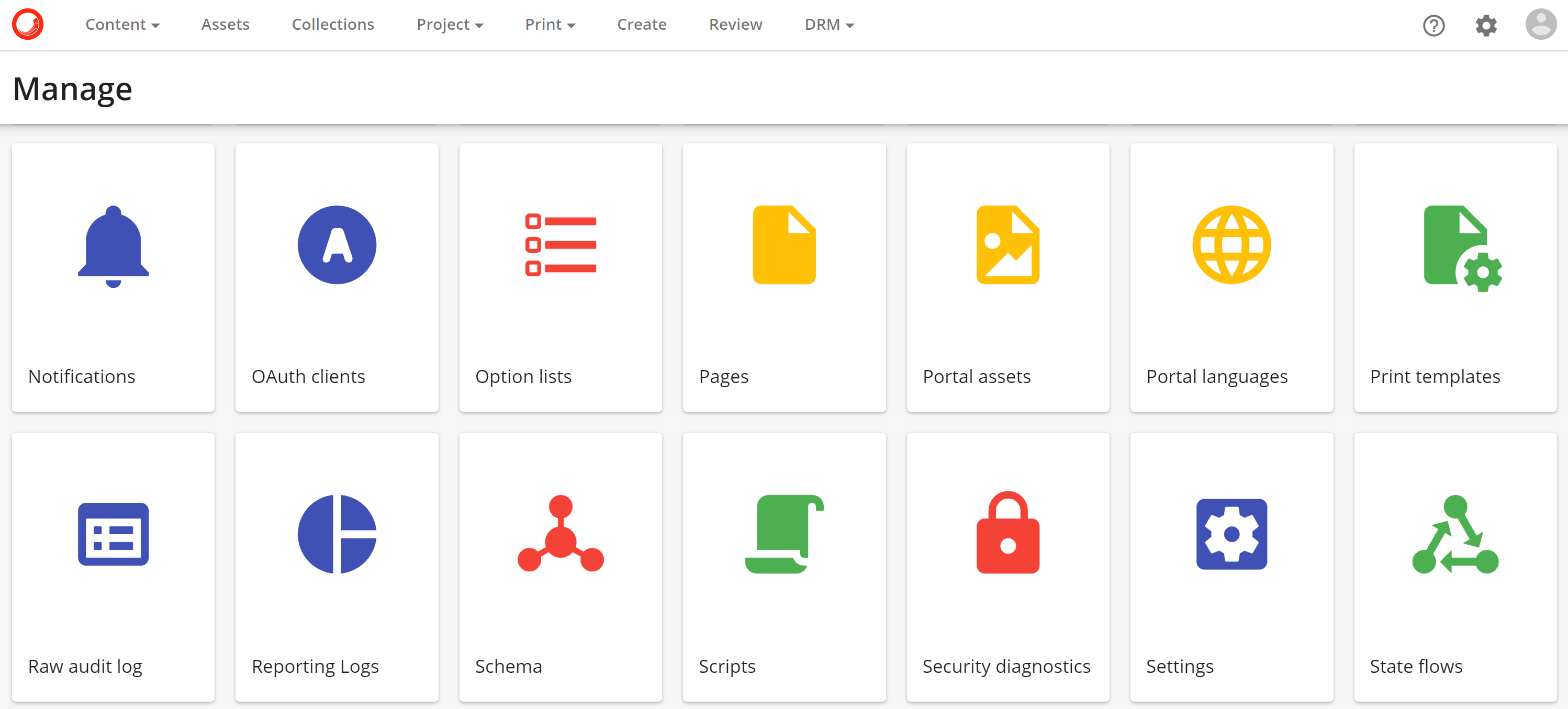The image size is (1568, 709).
Task: Expand the Project dropdown menu
Action: click(450, 25)
